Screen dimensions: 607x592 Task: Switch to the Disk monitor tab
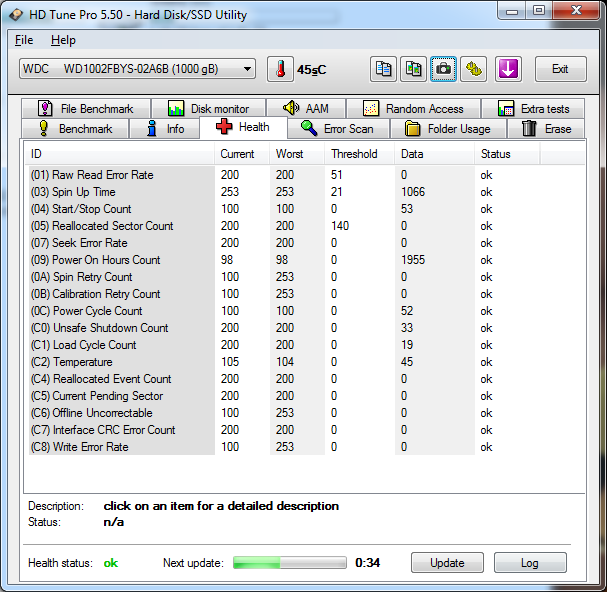209,108
